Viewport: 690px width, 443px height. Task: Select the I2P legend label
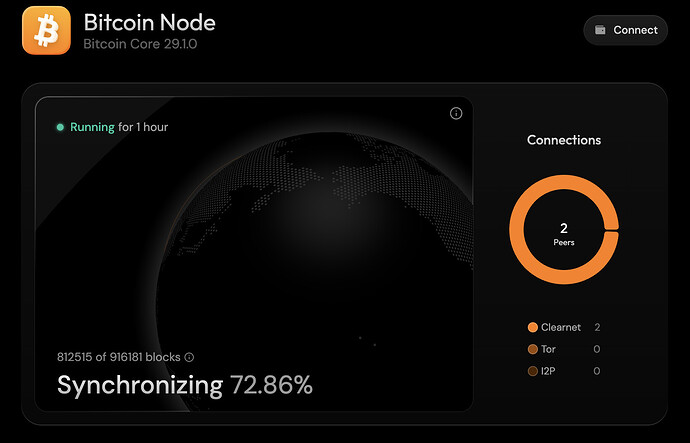(551, 371)
